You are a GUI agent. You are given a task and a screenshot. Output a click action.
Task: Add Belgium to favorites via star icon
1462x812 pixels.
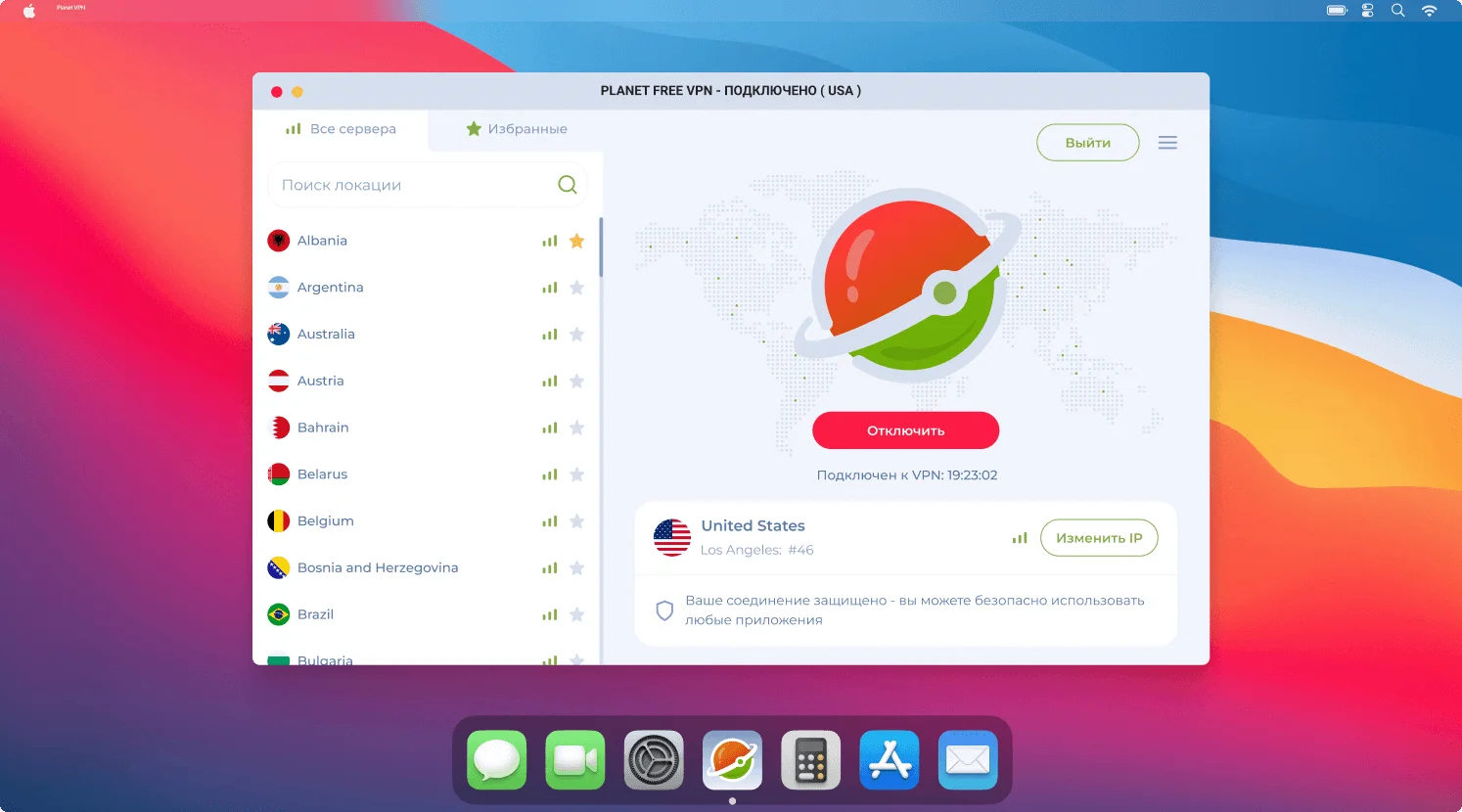click(576, 520)
